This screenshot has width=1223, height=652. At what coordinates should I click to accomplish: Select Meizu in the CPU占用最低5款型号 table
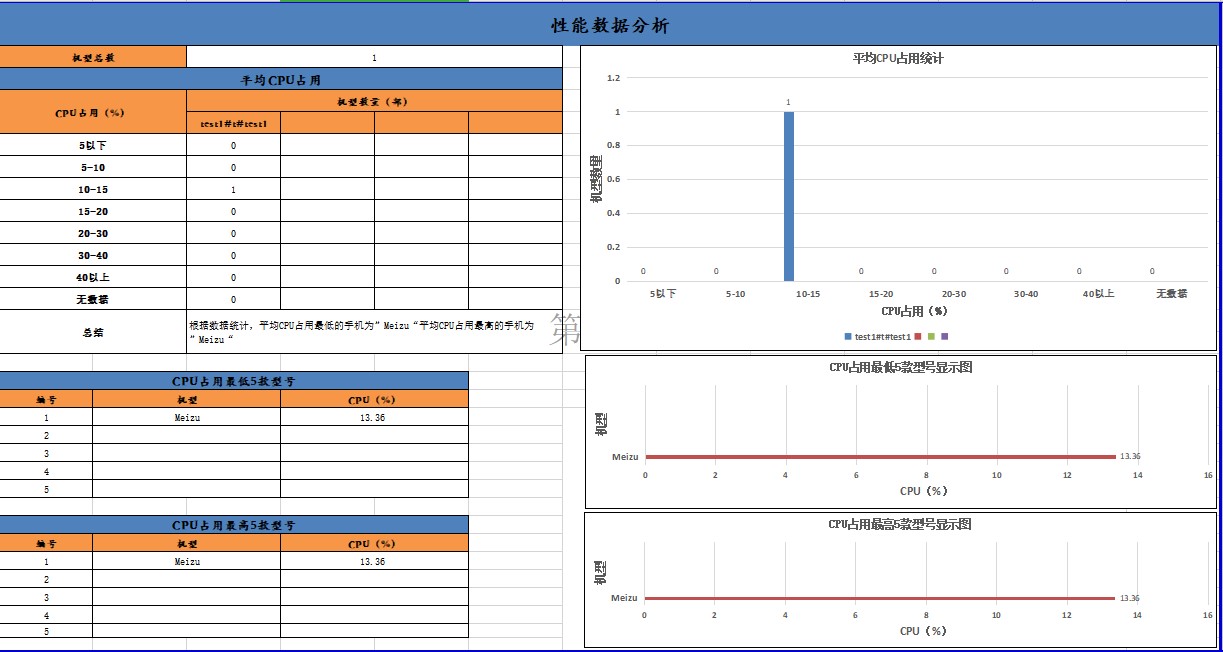click(186, 418)
